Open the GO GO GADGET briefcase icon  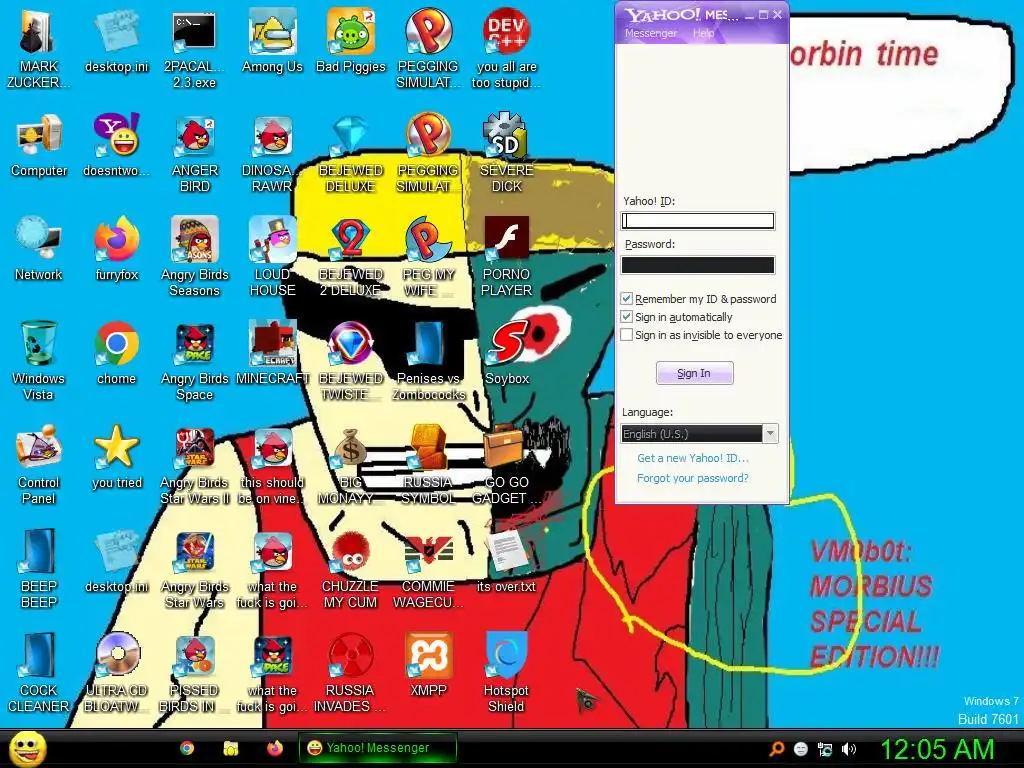click(x=507, y=464)
